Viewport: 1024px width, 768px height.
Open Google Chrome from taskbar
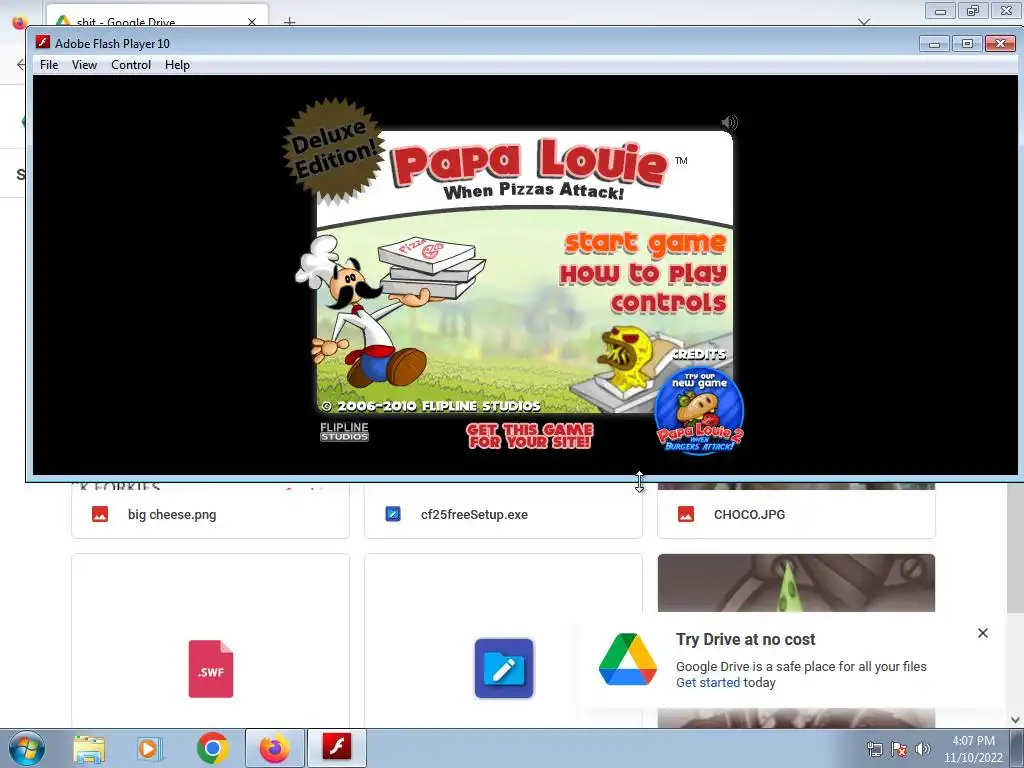[212, 748]
